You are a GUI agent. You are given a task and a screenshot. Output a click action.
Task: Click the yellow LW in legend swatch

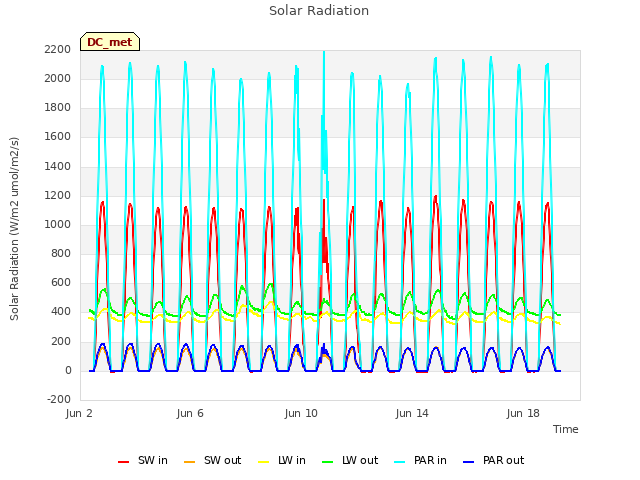264,462
